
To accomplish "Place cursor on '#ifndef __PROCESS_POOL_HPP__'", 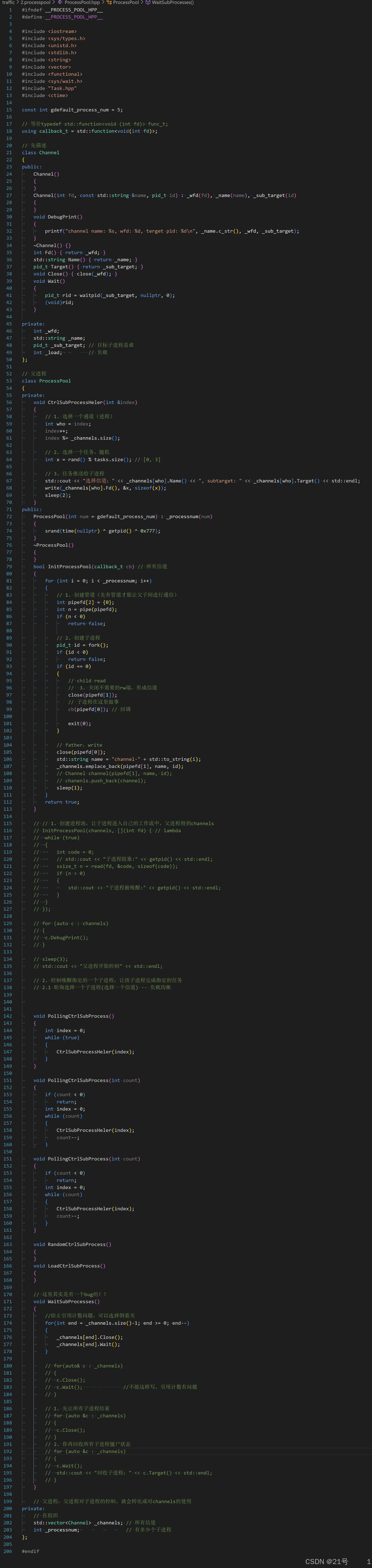I will tap(62, 10).
